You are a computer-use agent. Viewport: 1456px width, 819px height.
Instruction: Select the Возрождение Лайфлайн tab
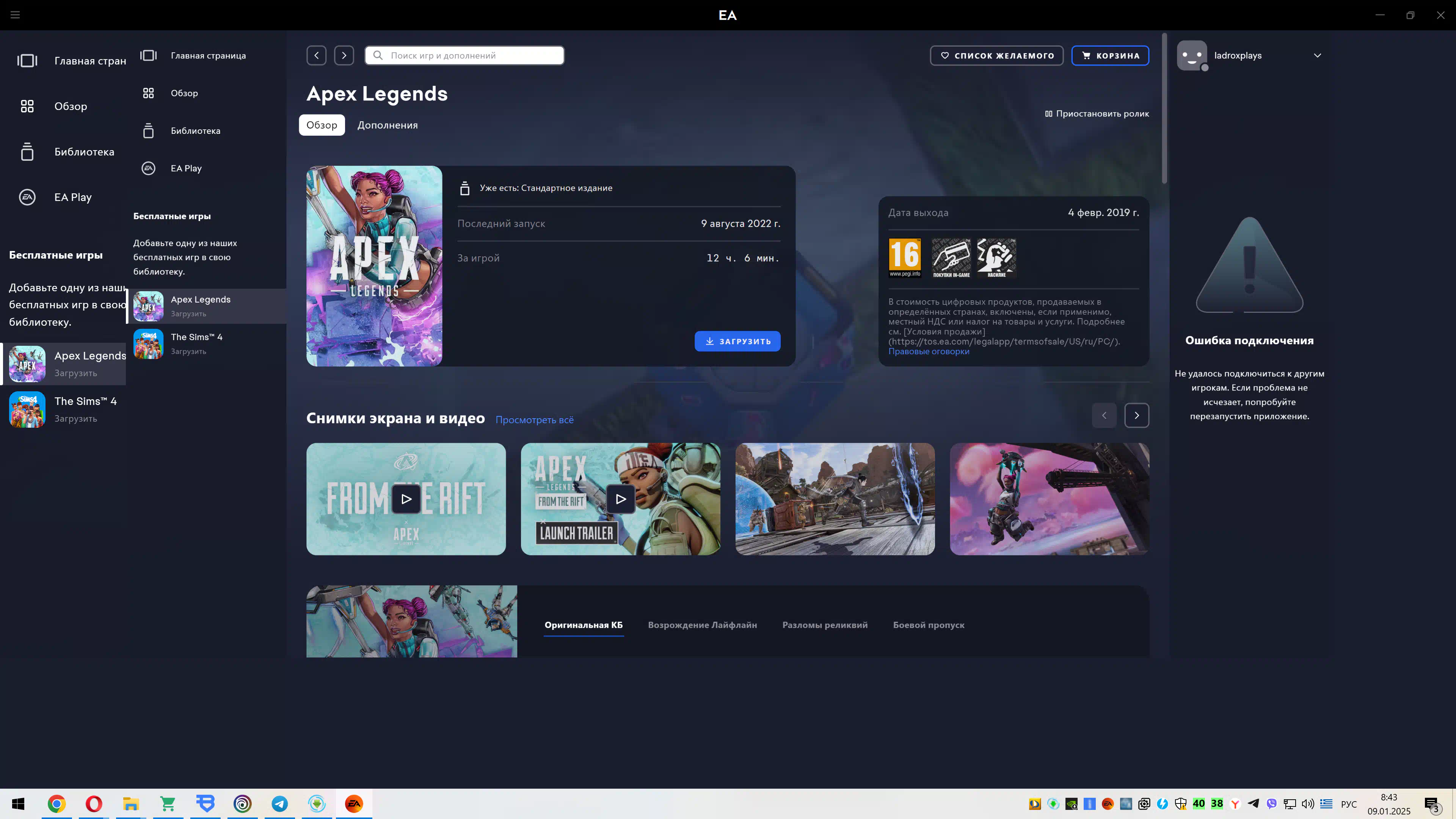point(702,625)
